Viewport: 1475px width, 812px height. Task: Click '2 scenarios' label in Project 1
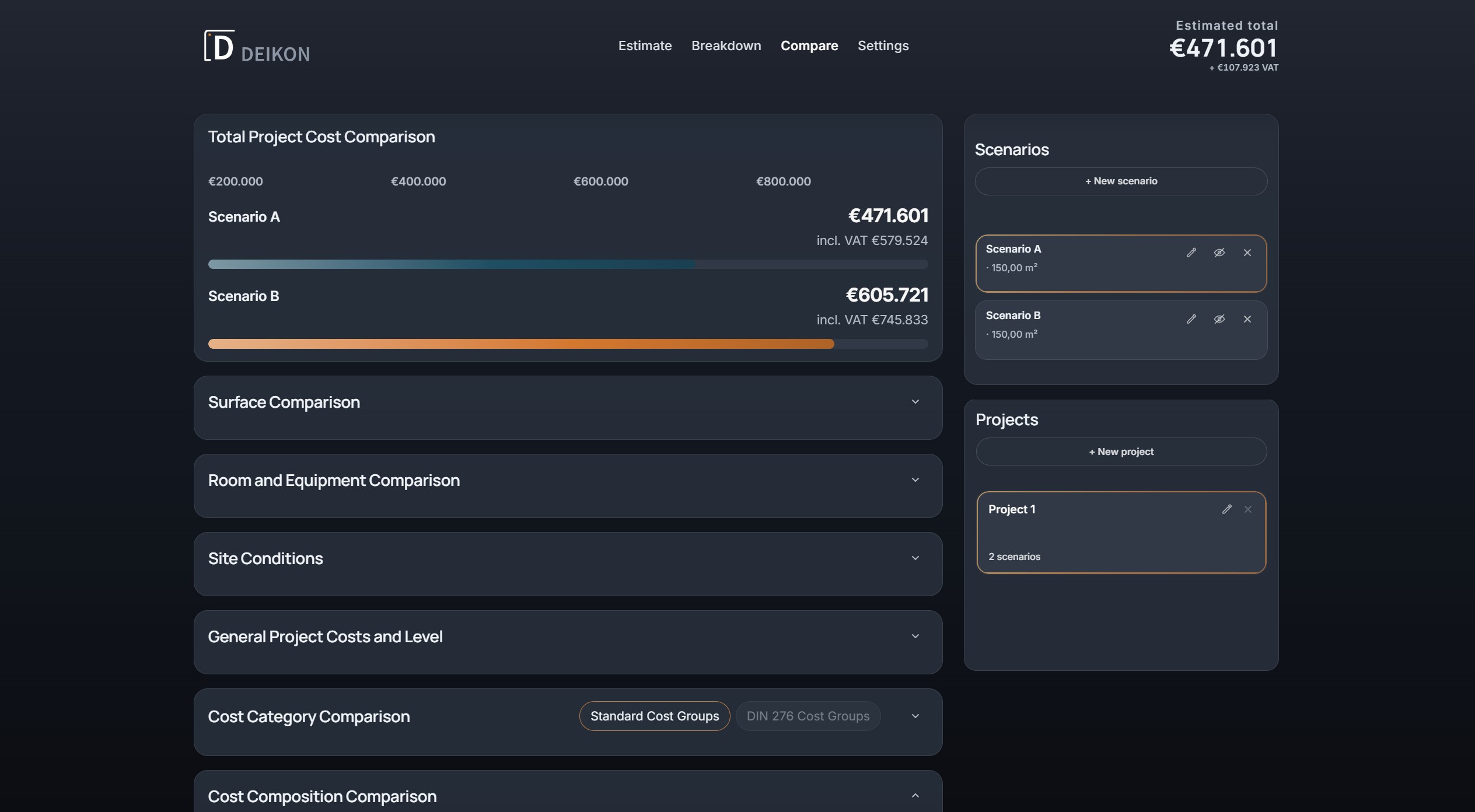pos(1014,556)
